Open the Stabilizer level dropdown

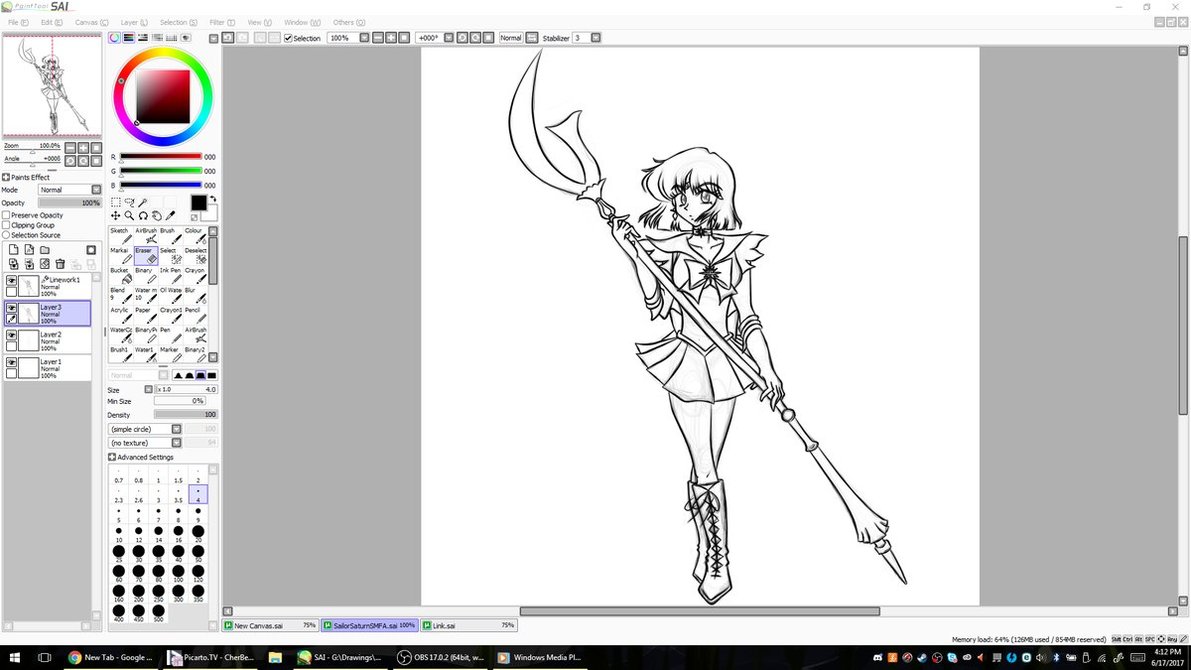pyautogui.click(x=596, y=38)
